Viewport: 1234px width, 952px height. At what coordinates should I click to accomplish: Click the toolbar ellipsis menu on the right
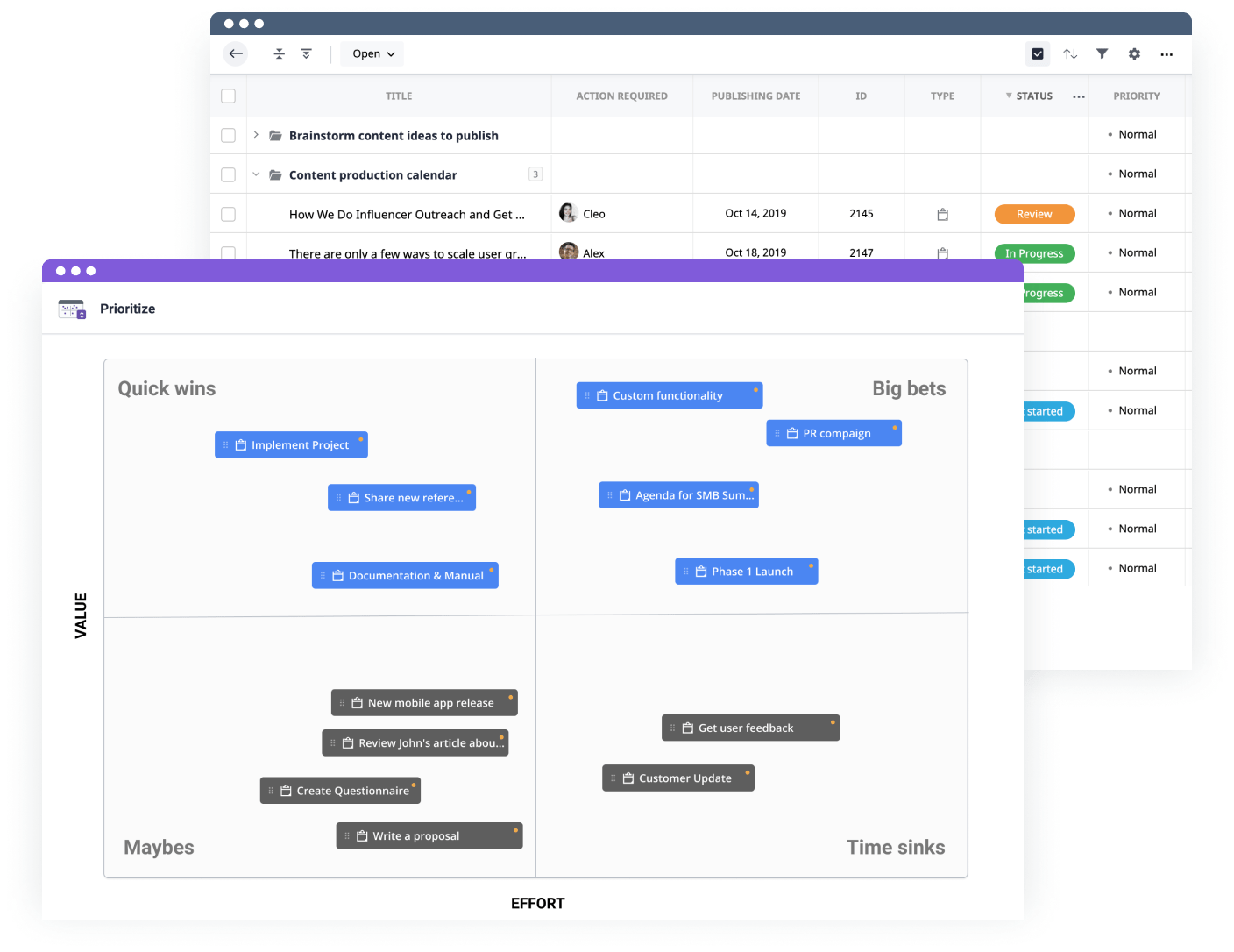click(1167, 54)
